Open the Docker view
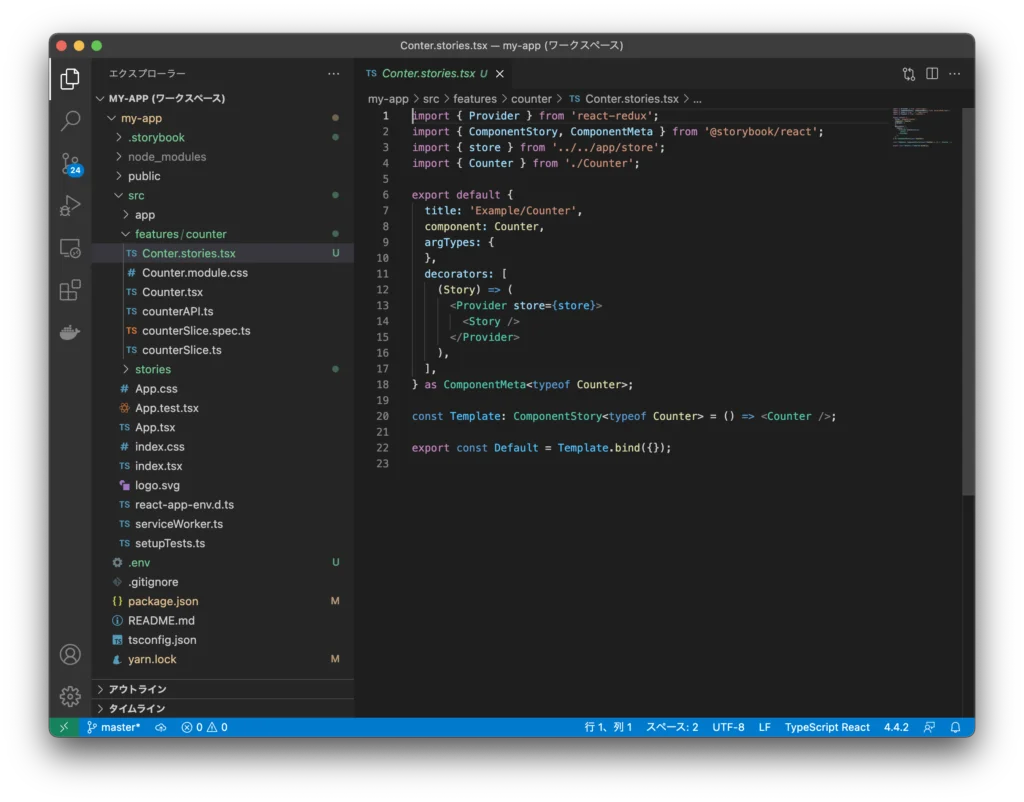Screen dimensions: 1024x802 coord(70,333)
